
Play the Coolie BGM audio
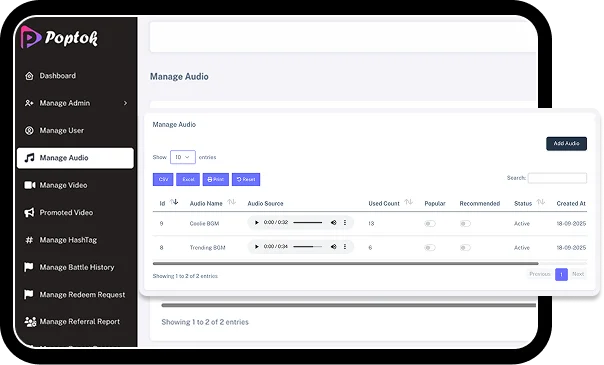tap(257, 223)
